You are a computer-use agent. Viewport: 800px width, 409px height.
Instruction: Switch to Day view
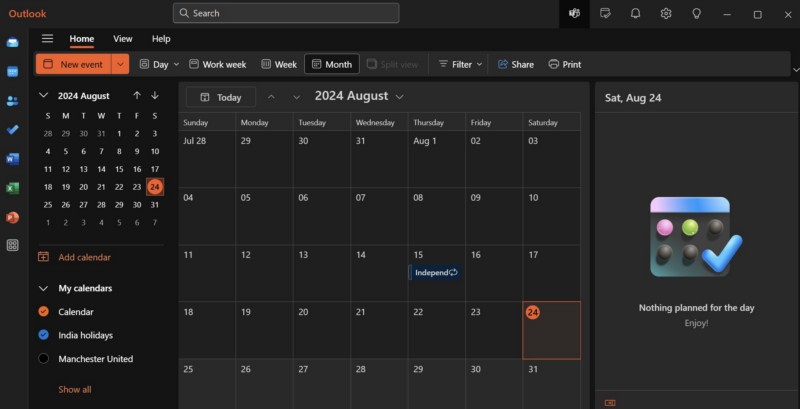coord(154,64)
